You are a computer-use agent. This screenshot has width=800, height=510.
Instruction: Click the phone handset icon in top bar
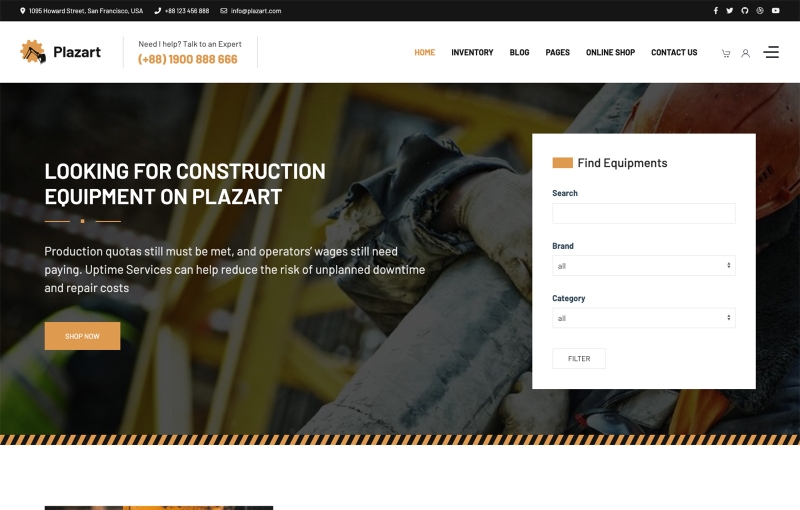[158, 11]
